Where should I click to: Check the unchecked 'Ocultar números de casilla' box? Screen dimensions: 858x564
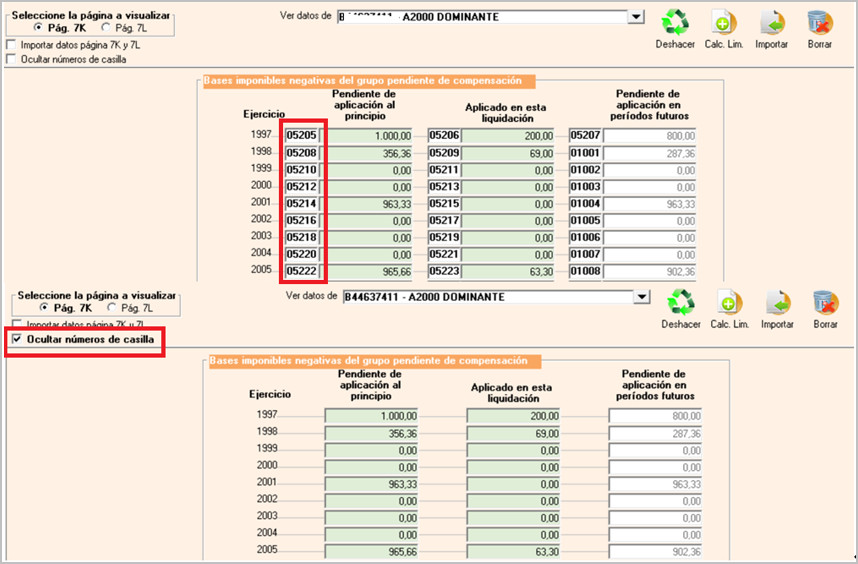click(11, 59)
